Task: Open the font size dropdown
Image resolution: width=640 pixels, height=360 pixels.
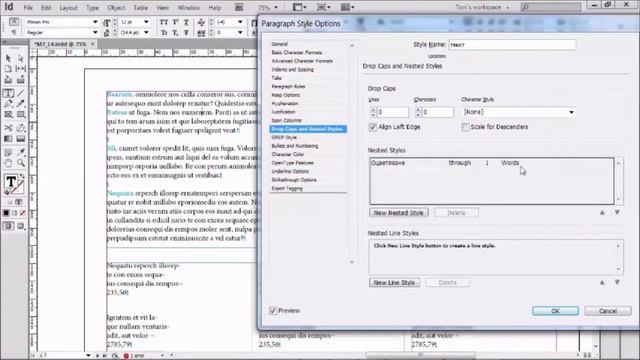Action: pos(146,22)
